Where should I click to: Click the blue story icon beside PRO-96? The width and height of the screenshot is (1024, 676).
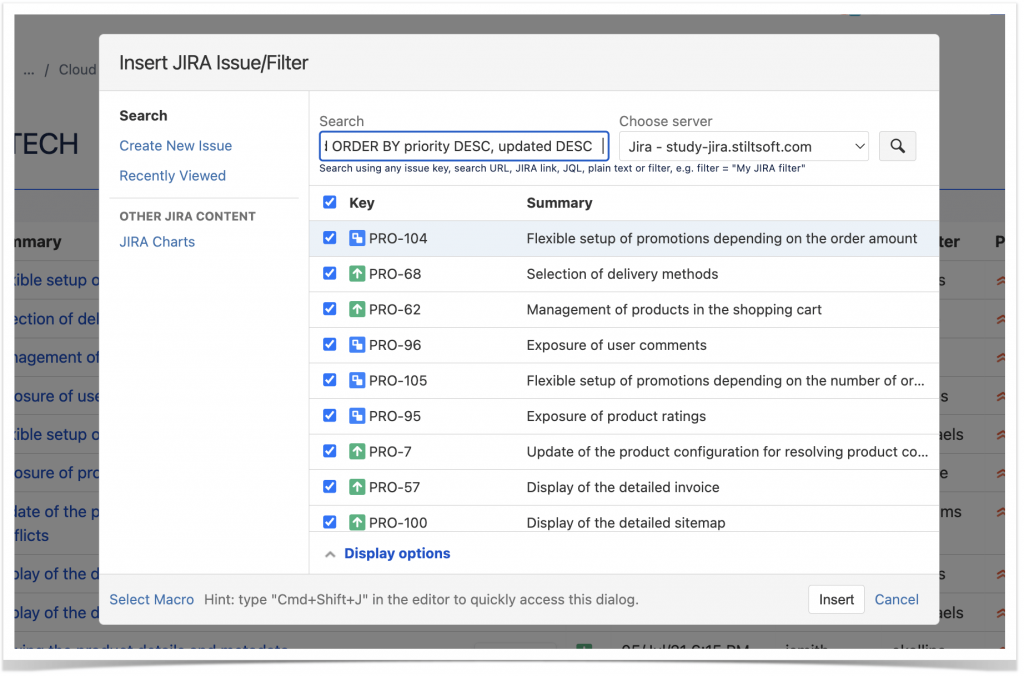tap(358, 344)
